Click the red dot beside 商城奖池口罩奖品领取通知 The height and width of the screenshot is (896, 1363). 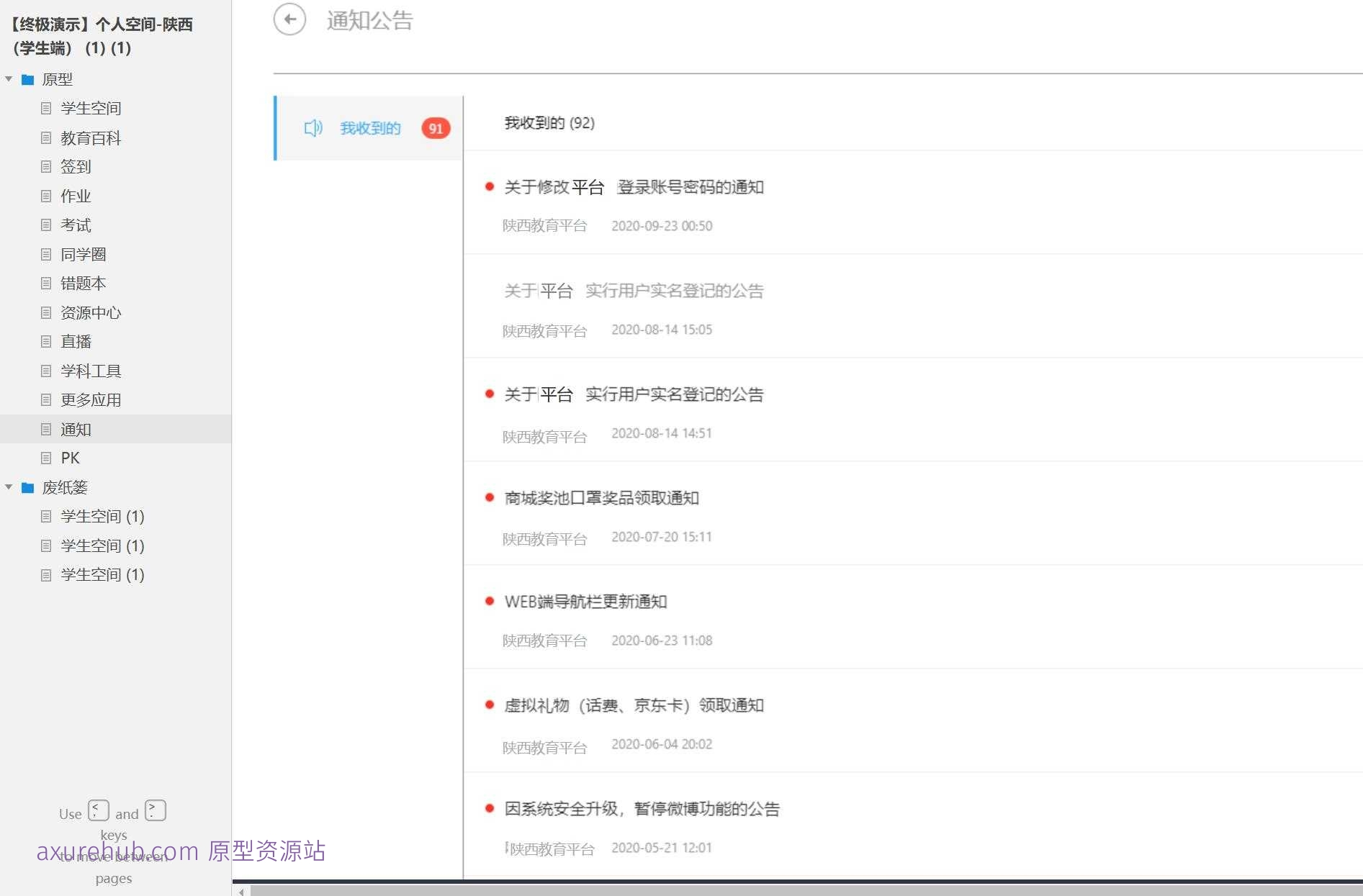click(x=489, y=497)
